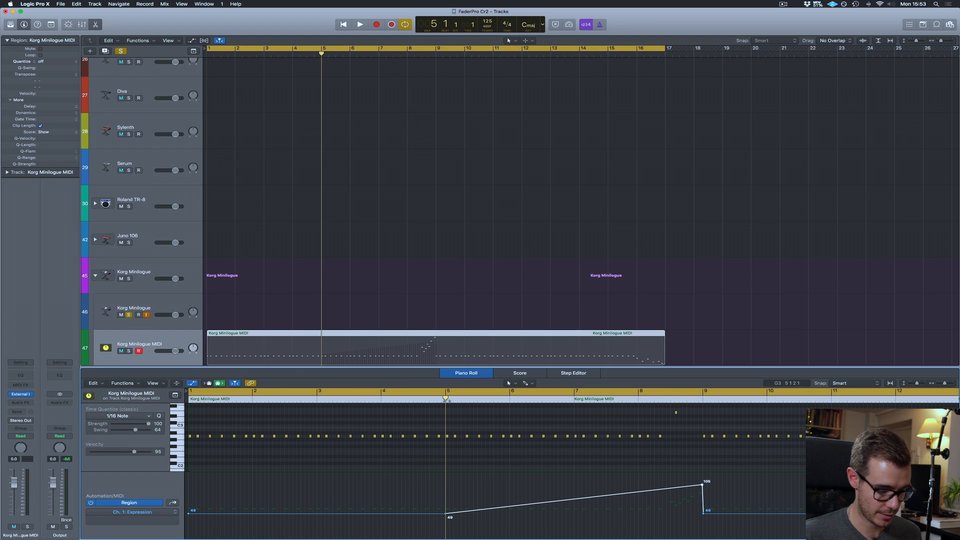Click Read automation on Korg channel strip
Screen dimensions: 960x540
(x=20, y=436)
